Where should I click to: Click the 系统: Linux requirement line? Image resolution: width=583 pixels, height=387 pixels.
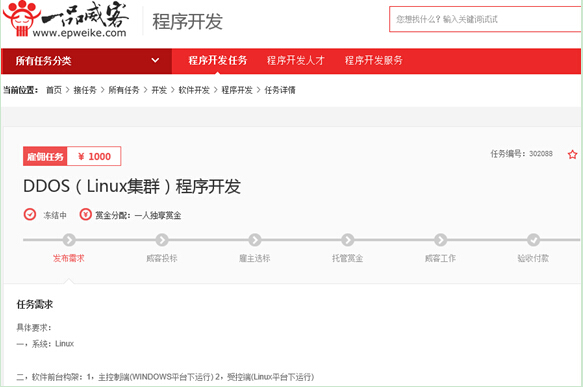pos(45,344)
